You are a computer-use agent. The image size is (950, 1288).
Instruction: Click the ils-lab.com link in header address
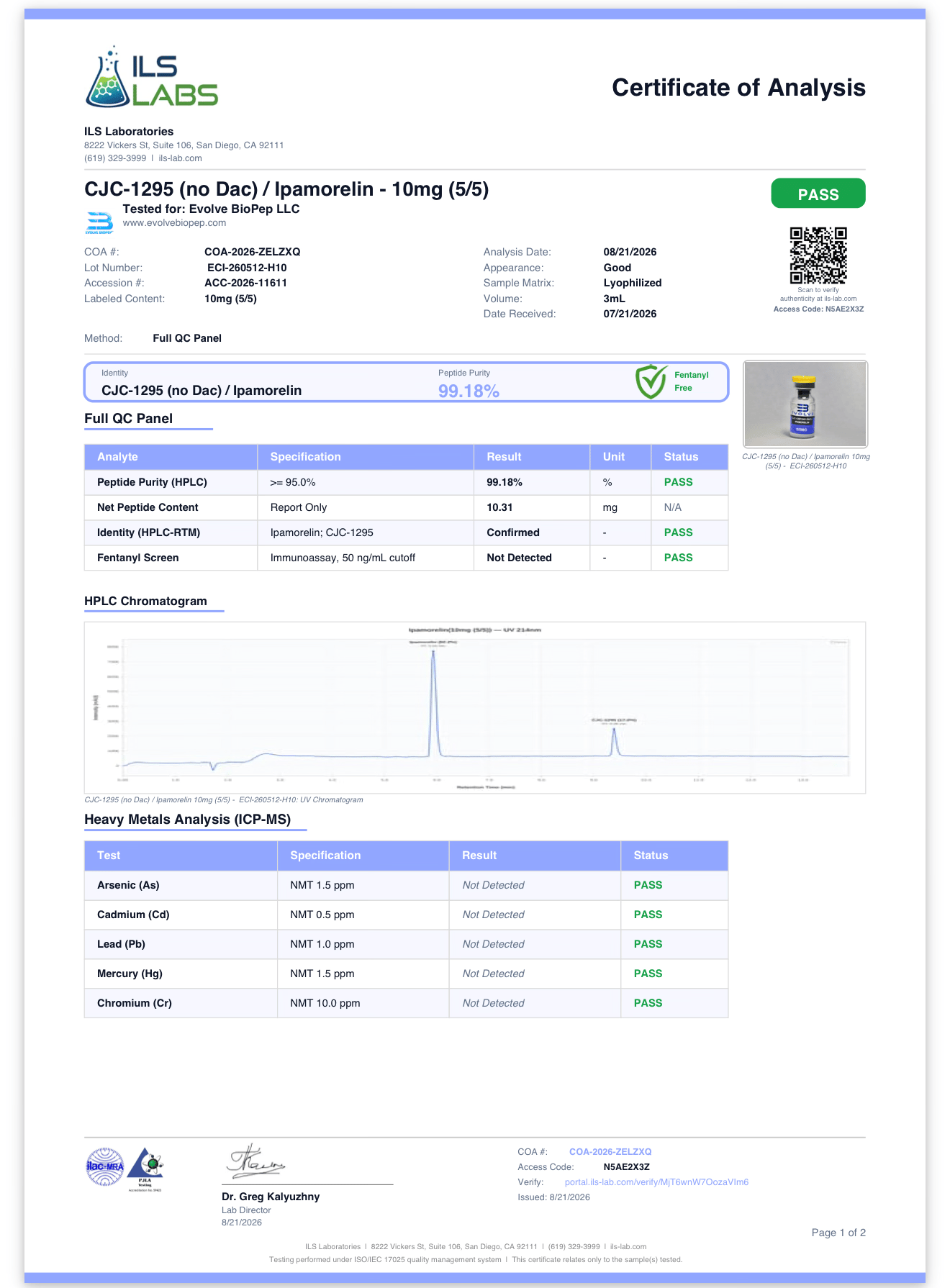(x=180, y=158)
